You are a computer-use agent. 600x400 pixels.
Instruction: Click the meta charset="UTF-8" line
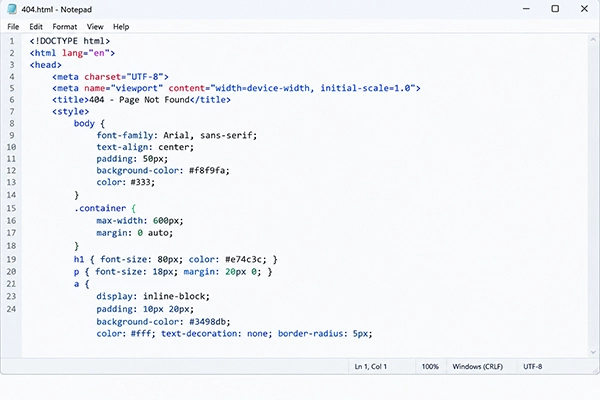[110, 77]
